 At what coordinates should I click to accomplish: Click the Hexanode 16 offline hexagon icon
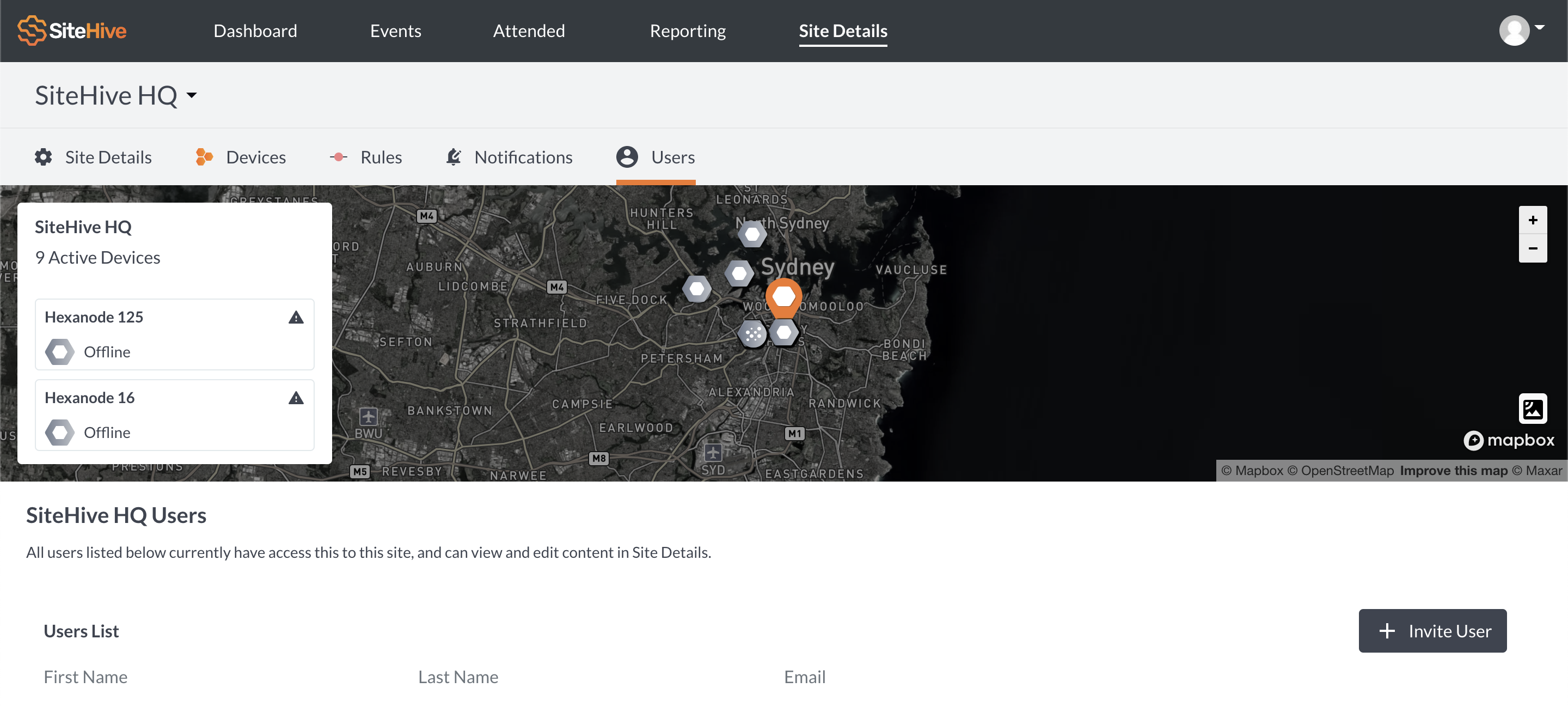(x=60, y=433)
